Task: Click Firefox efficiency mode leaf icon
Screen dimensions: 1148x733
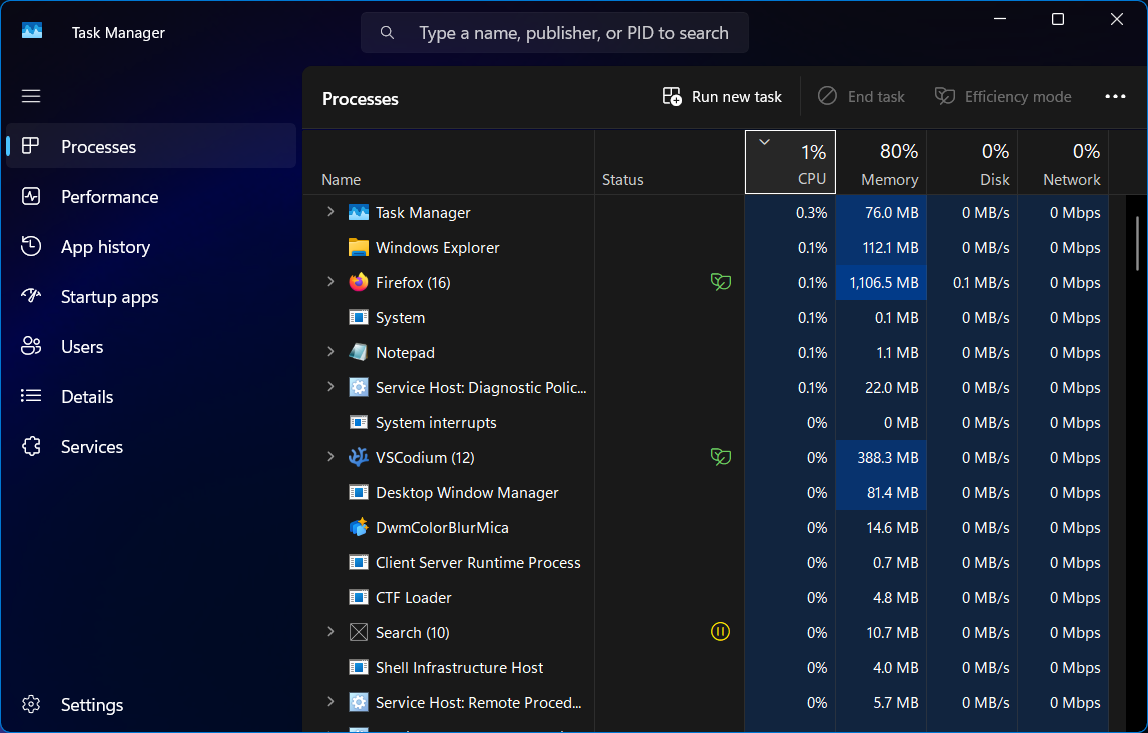Action: pos(720,282)
